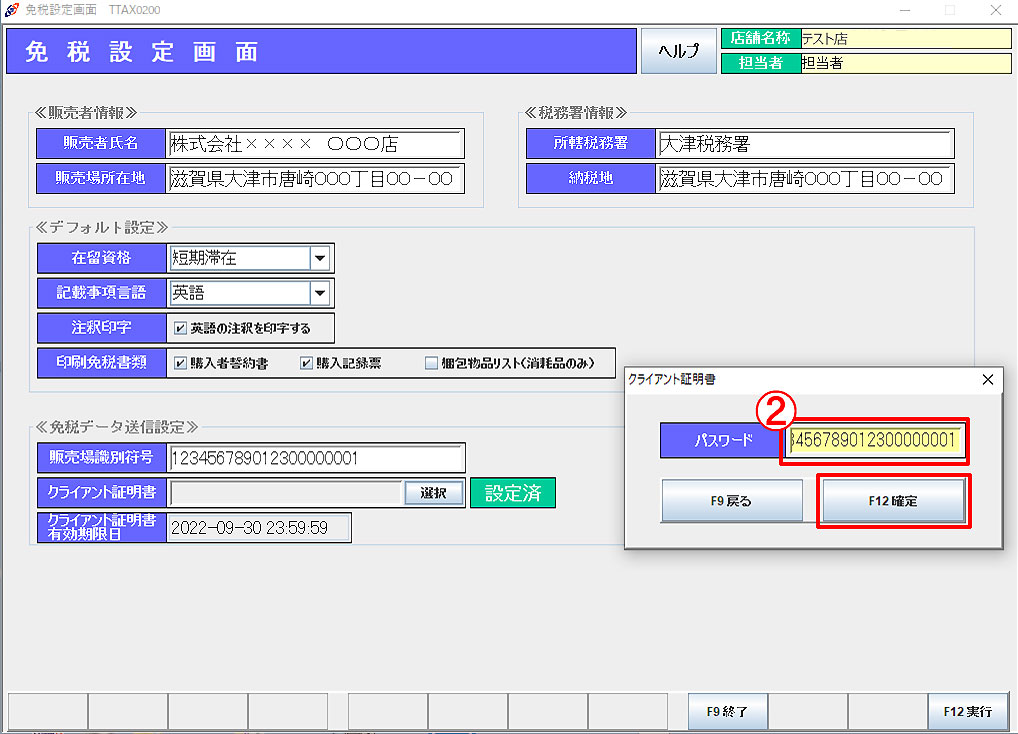1018x734 pixels.
Task: Click the certificate expiry date field
Action: (x=259, y=528)
